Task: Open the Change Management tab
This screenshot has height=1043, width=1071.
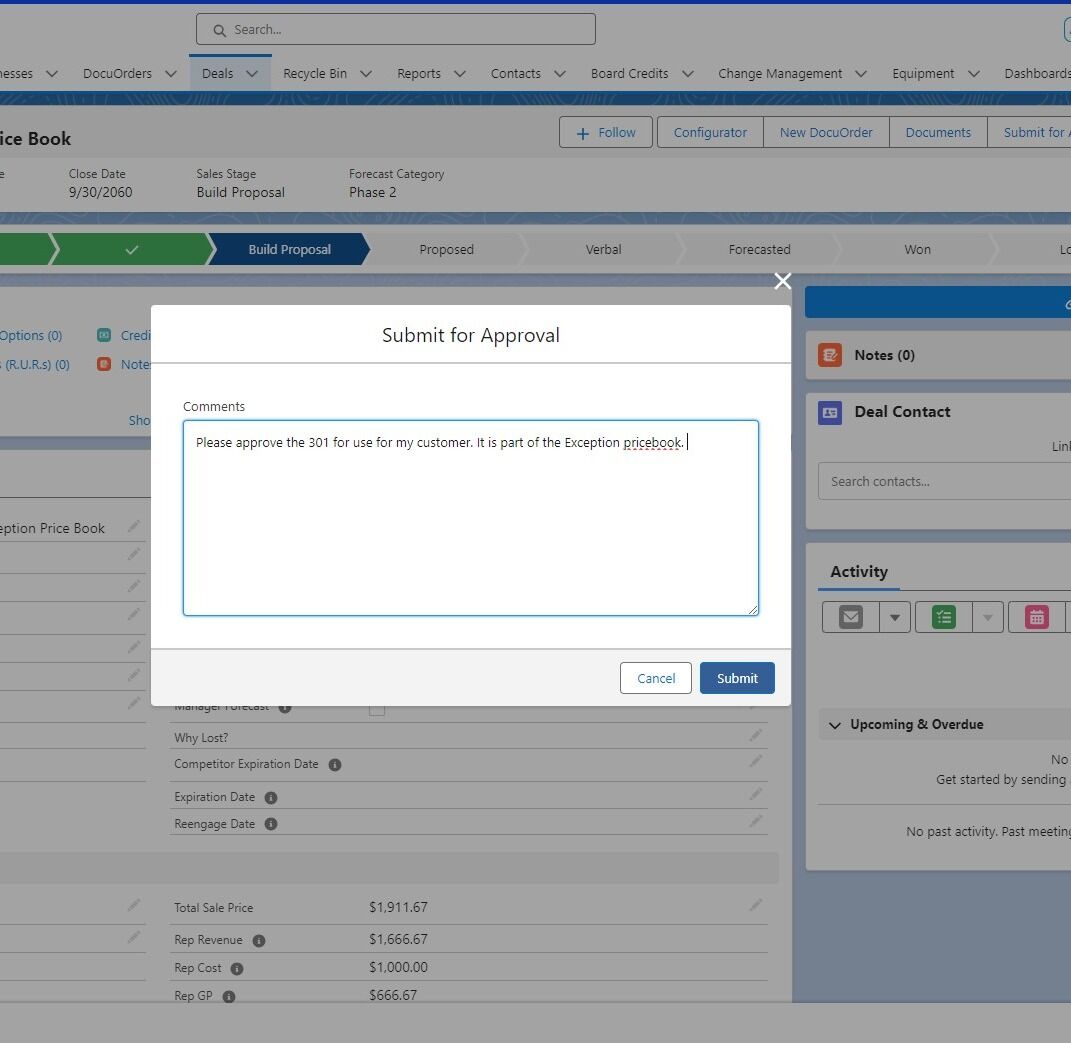Action: click(x=780, y=73)
